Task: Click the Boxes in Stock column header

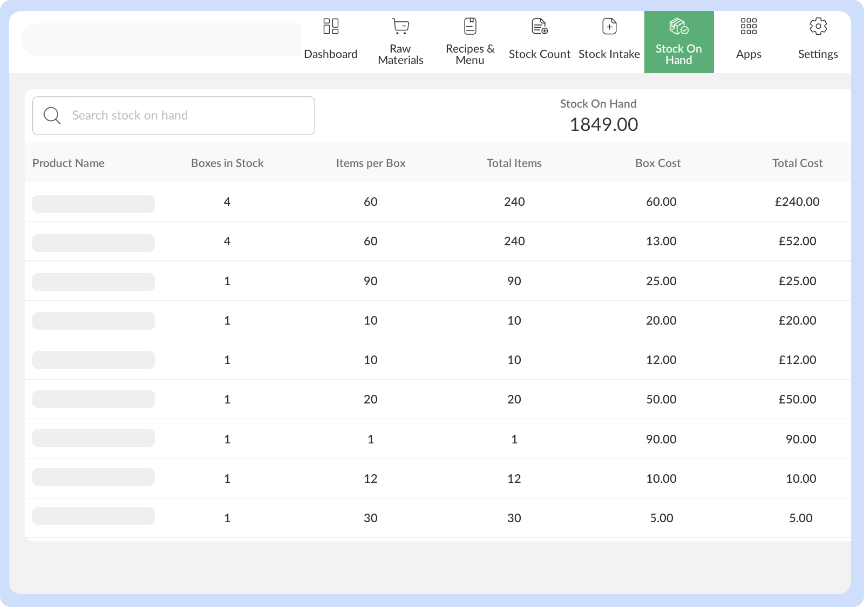Action: [x=227, y=163]
